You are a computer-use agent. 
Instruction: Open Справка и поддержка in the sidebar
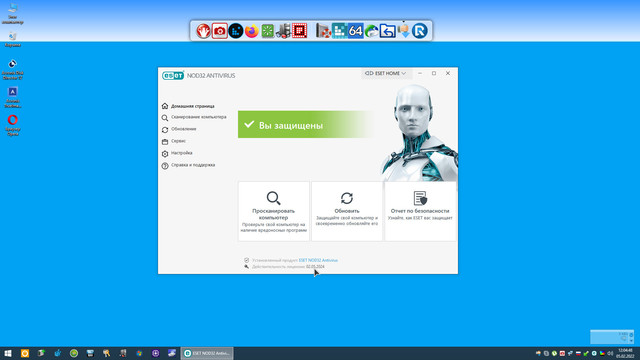tap(188, 165)
